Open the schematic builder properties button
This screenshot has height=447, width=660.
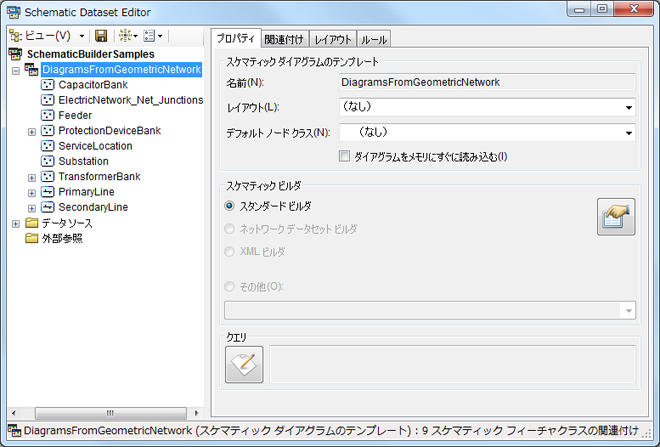616,217
